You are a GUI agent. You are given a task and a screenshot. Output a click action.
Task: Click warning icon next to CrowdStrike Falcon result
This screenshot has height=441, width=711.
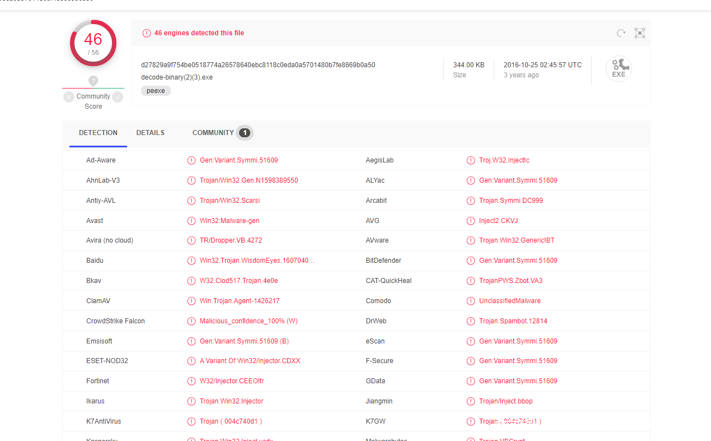click(x=191, y=321)
